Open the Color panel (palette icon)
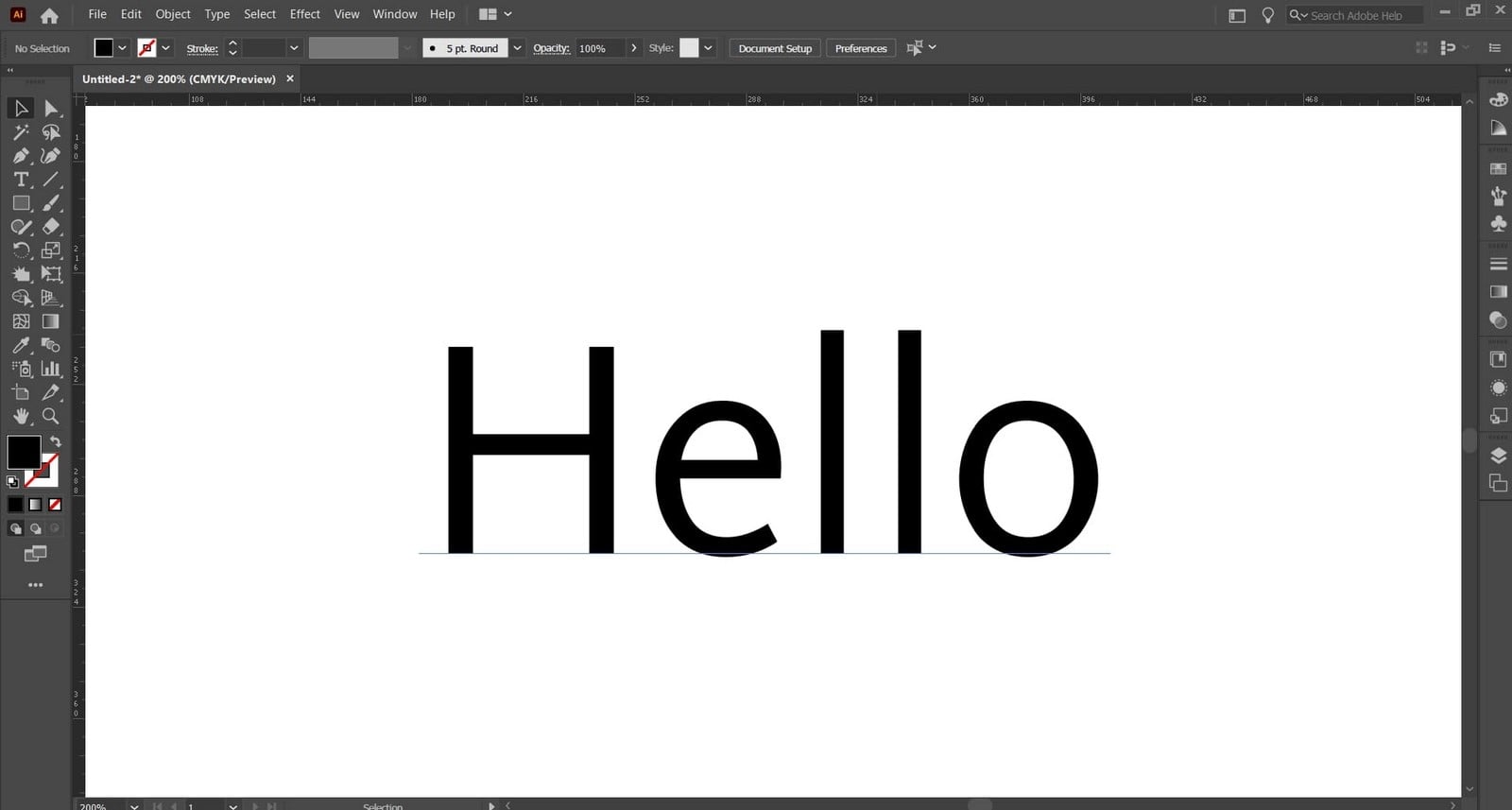This screenshot has height=810, width=1512. point(1498,99)
